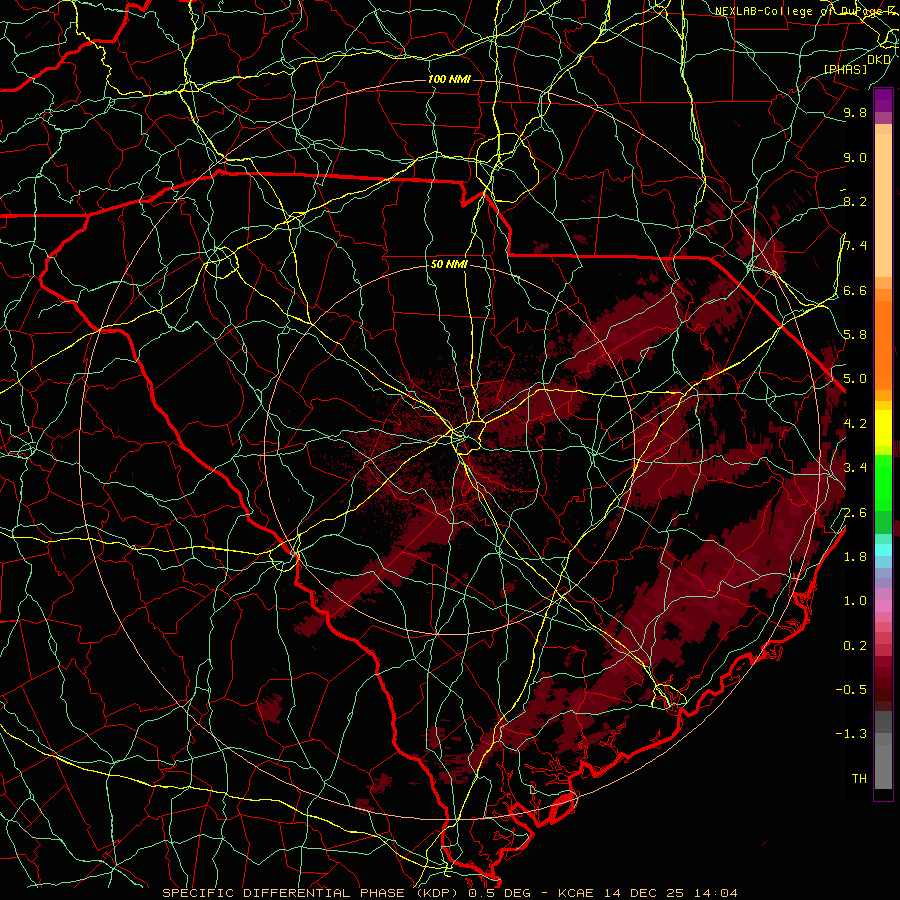Select the 7.4 value on the color scale

tap(855, 246)
